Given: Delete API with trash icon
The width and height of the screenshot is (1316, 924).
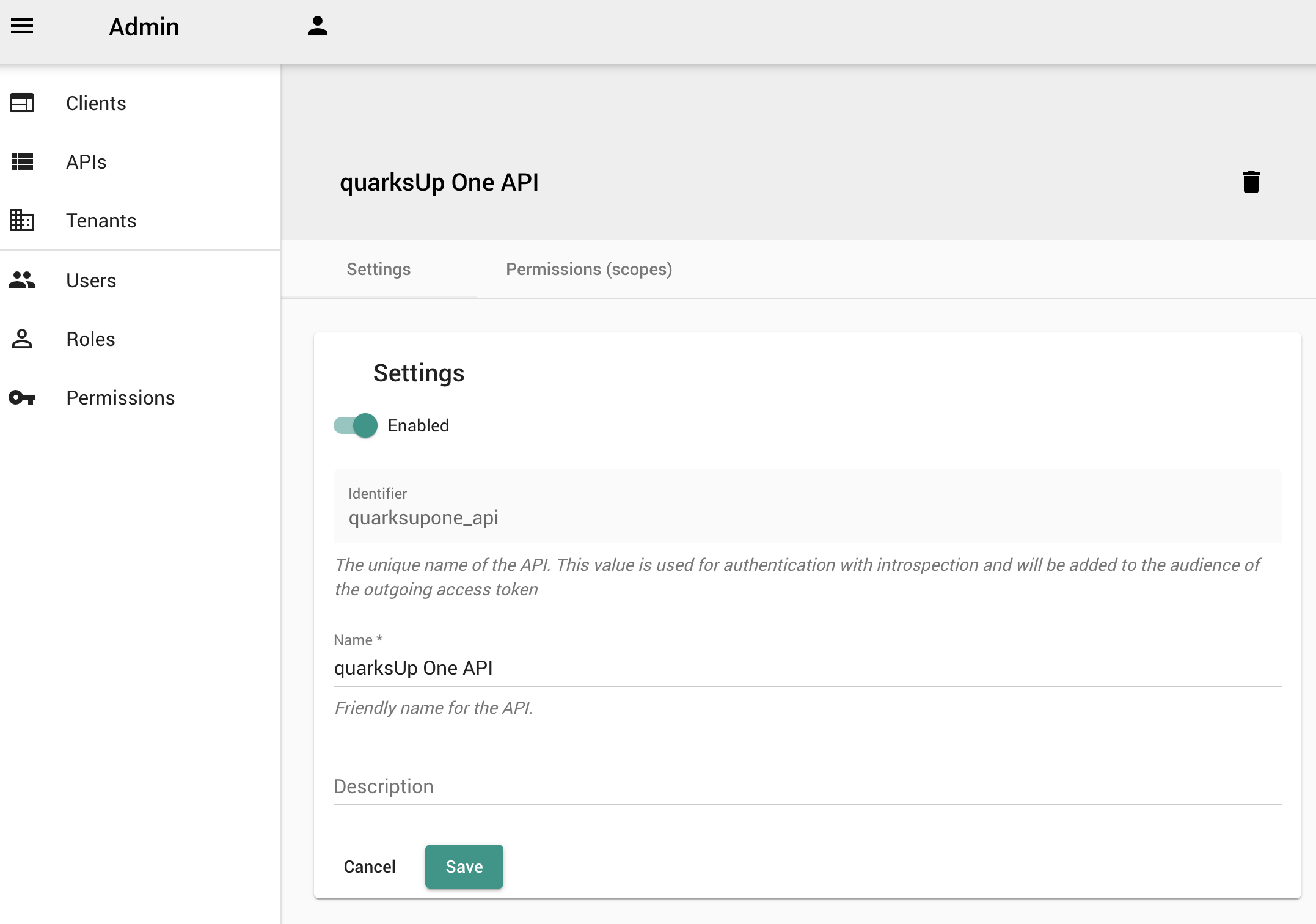Looking at the screenshot, I should (x=1251, y=182).
